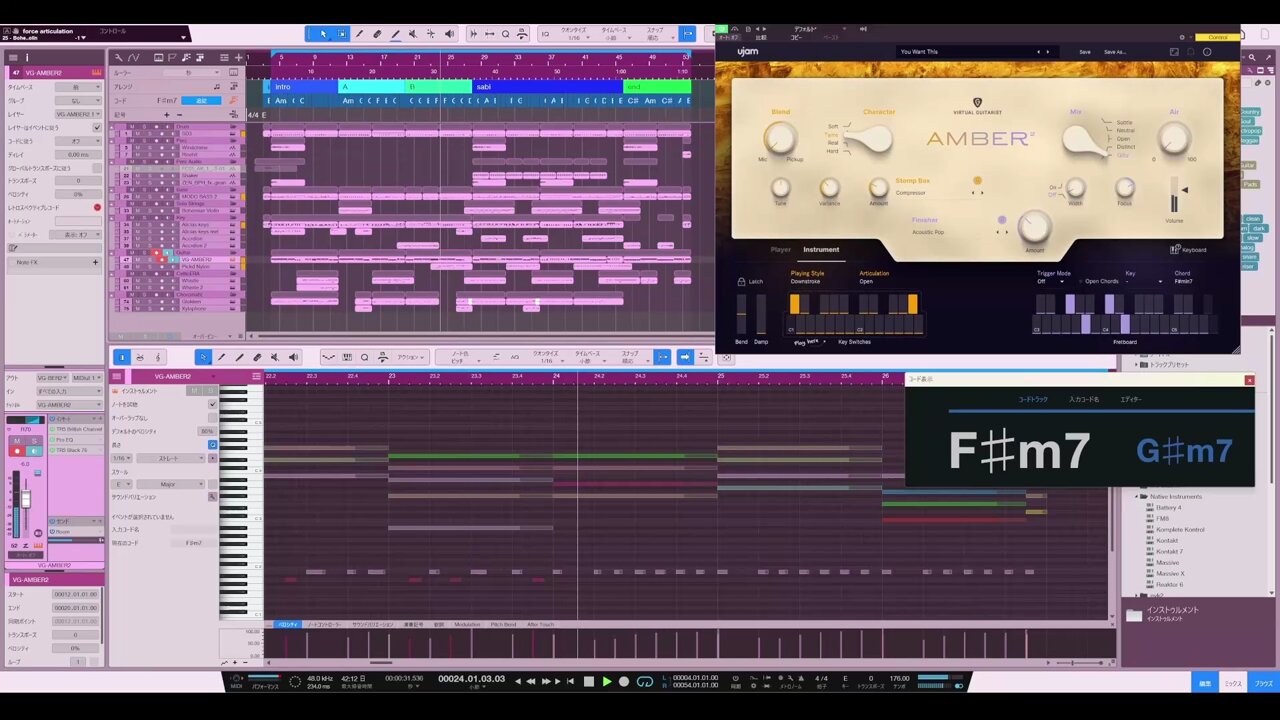Screen dimensions: 1280x720
Task: Open the アクション dropdown in editor
Action: click(411, 357)
